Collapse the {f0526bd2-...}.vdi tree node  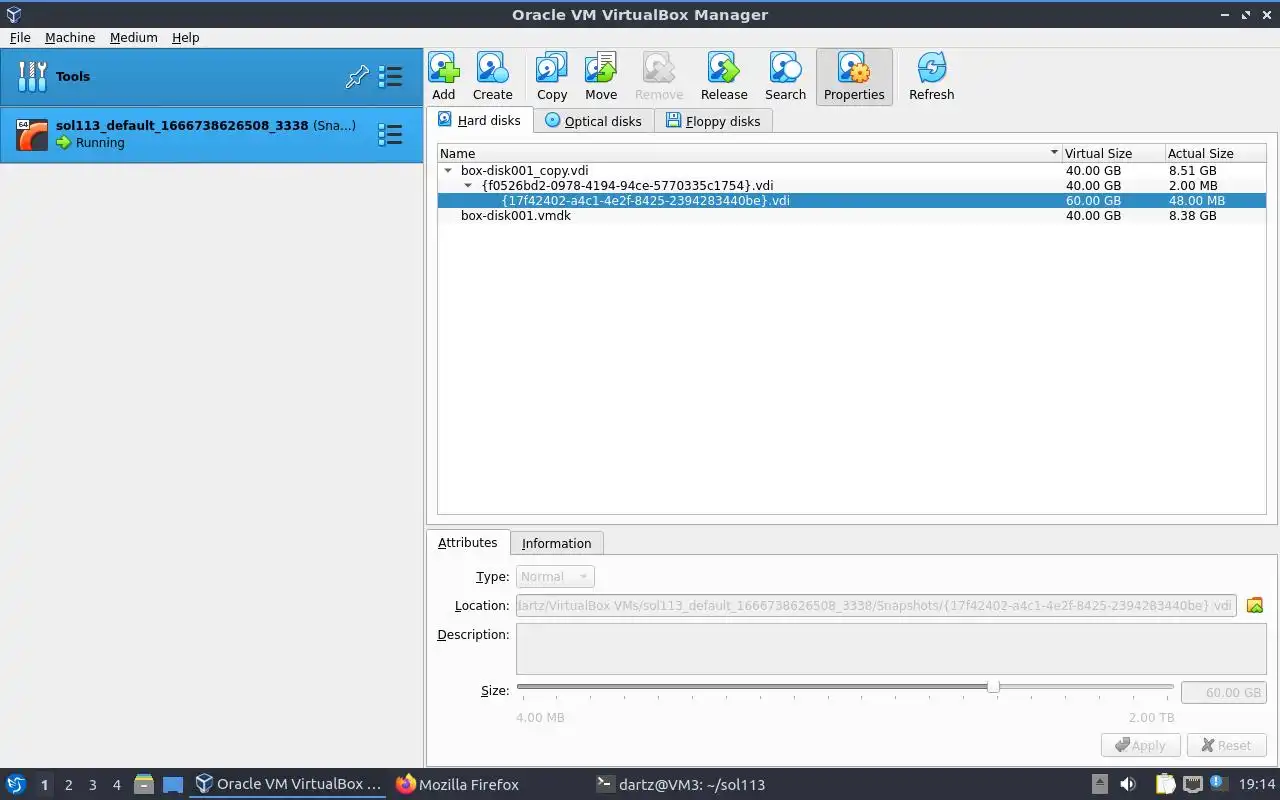468,186
